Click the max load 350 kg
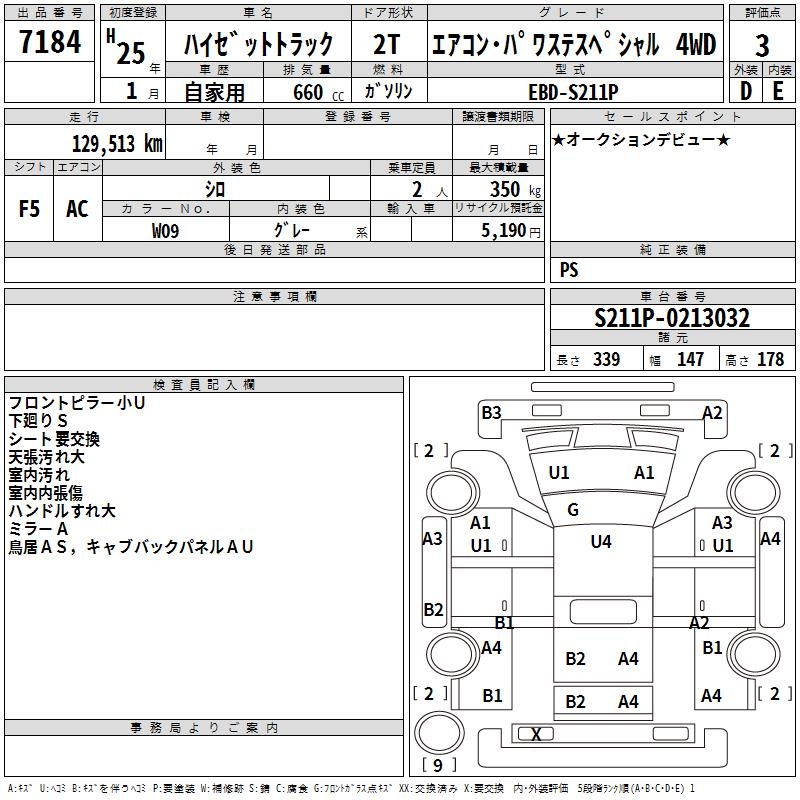This screenshot has height=800, width=800. tap(515, 190)
